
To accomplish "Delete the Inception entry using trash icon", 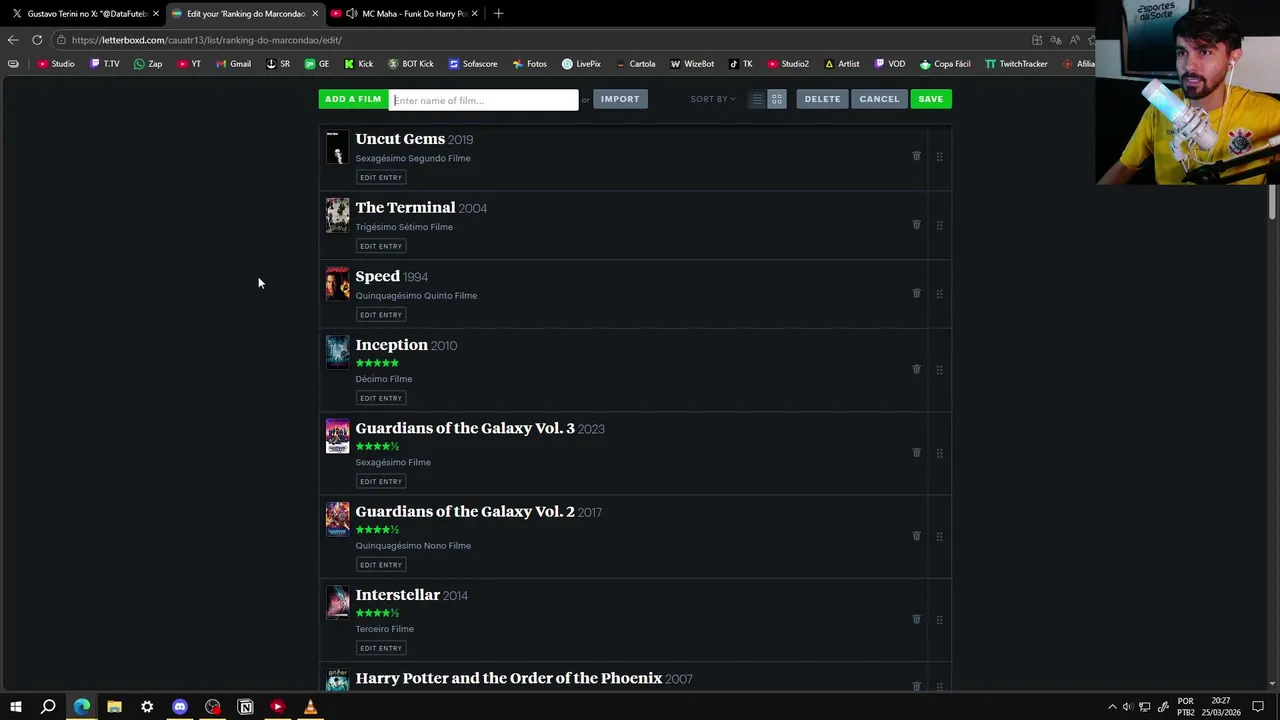I will coord(916,369).
